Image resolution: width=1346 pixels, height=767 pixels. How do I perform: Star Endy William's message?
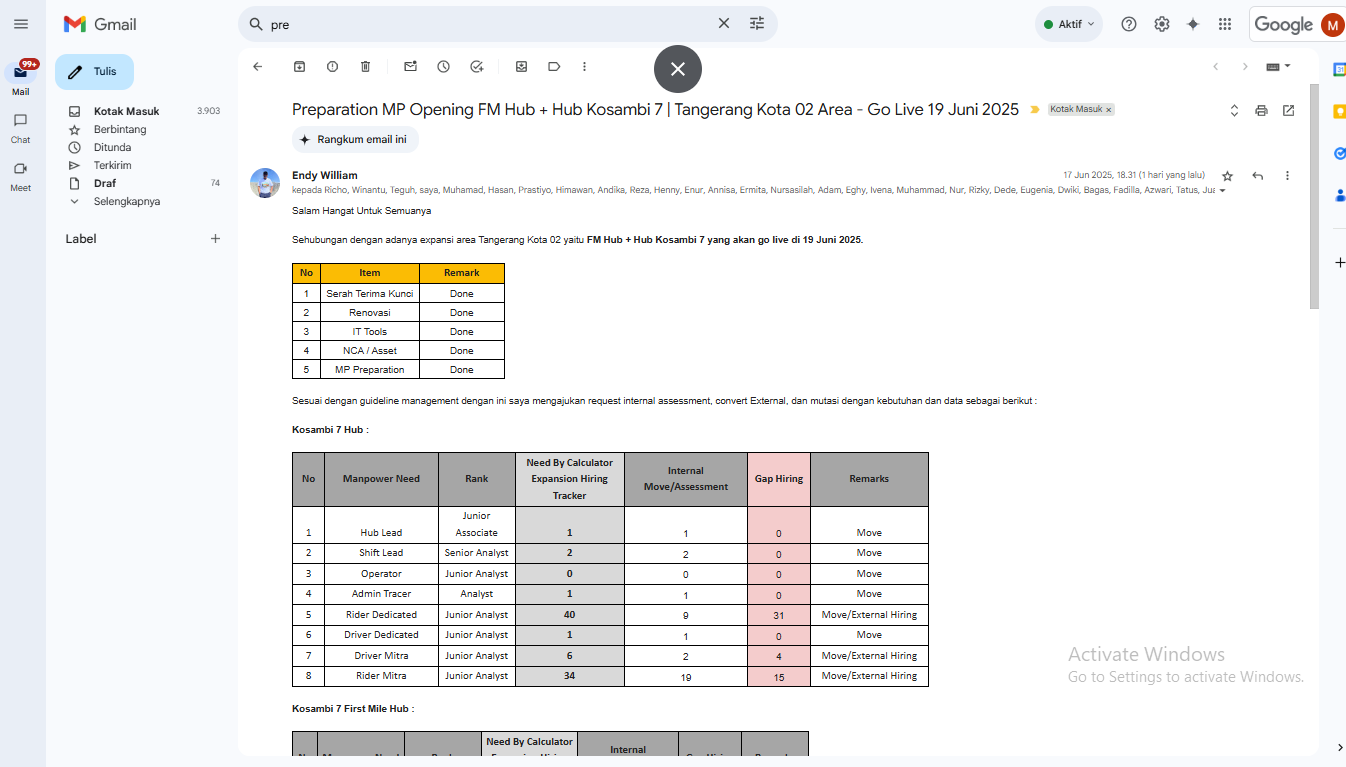click(1227, 176)
